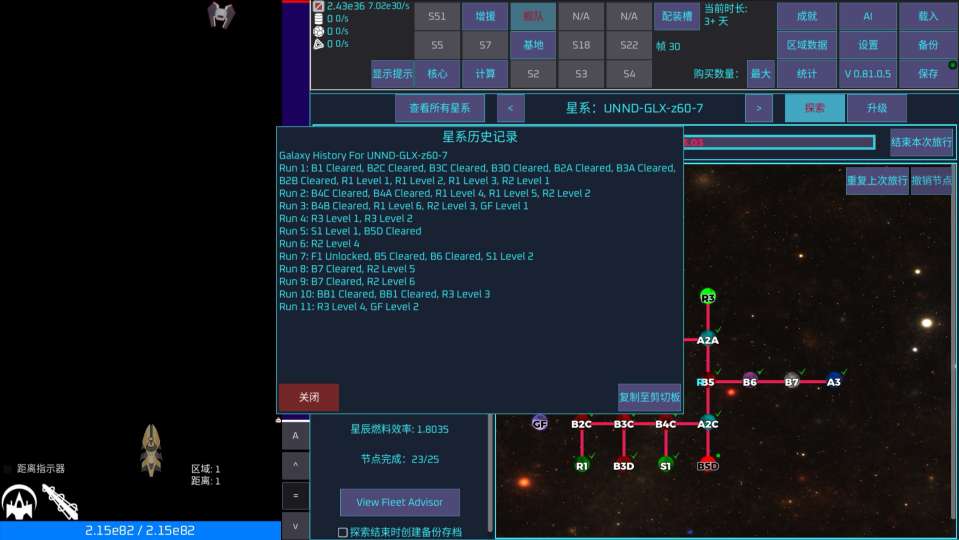Select the S51 slot button
959x540 pixels.
click(x=437, y=17)
